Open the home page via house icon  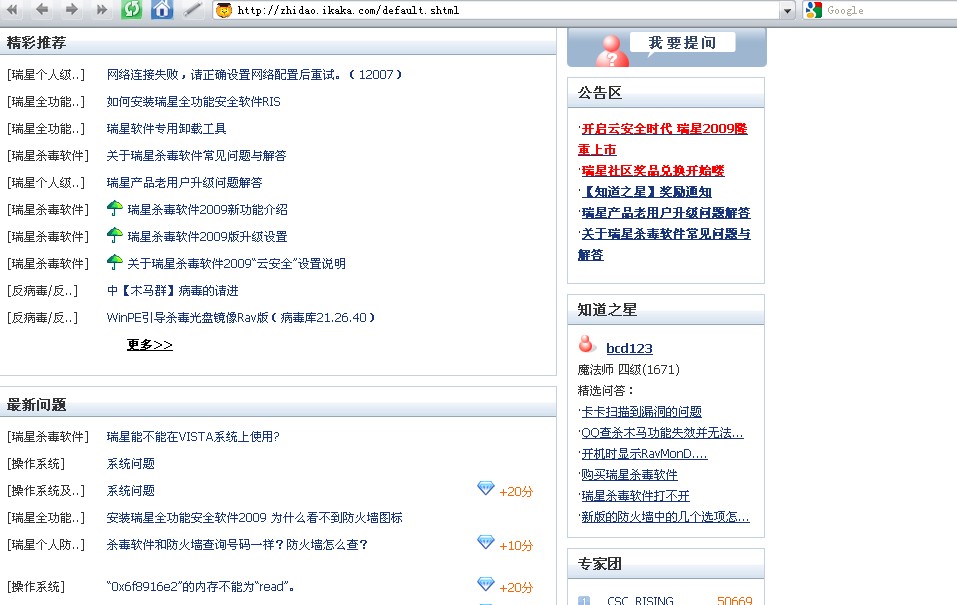pyautogui.click(x=162, y=9)
